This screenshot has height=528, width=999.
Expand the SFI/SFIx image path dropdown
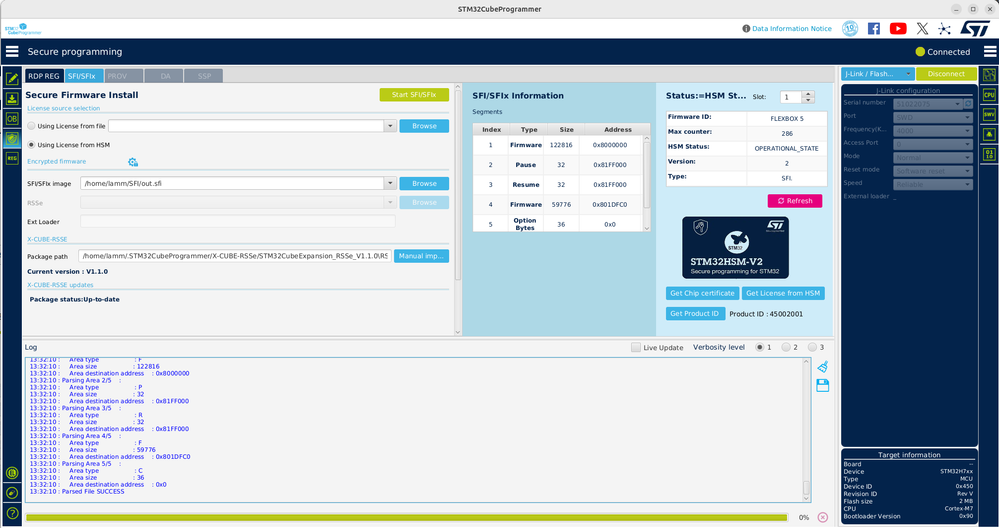390,183
